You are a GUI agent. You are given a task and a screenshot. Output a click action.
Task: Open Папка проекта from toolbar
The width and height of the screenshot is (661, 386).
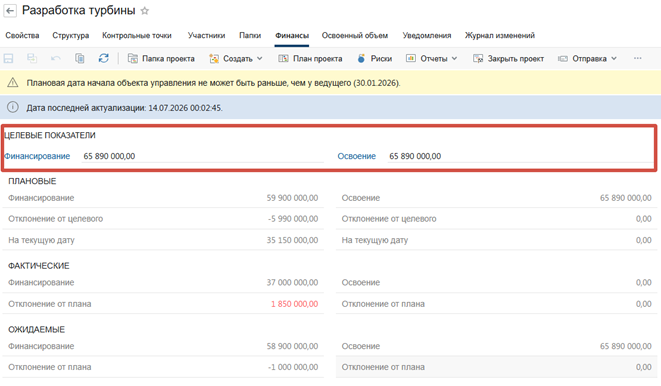point(161,59)
